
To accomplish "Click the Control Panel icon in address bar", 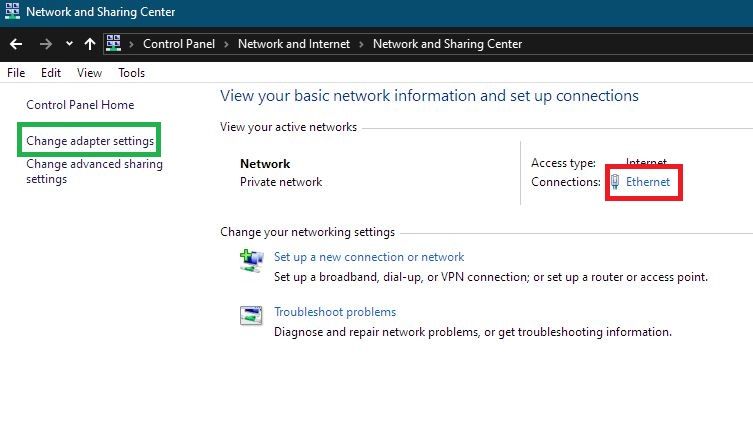I will point(113,43).
